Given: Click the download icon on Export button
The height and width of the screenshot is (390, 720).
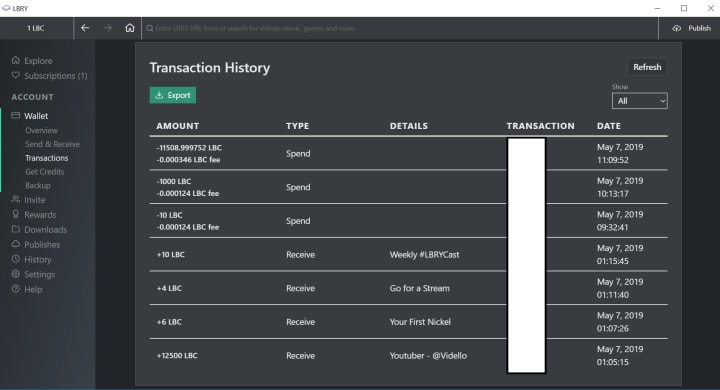Looking at the screenshot, I should pos(159,95).
